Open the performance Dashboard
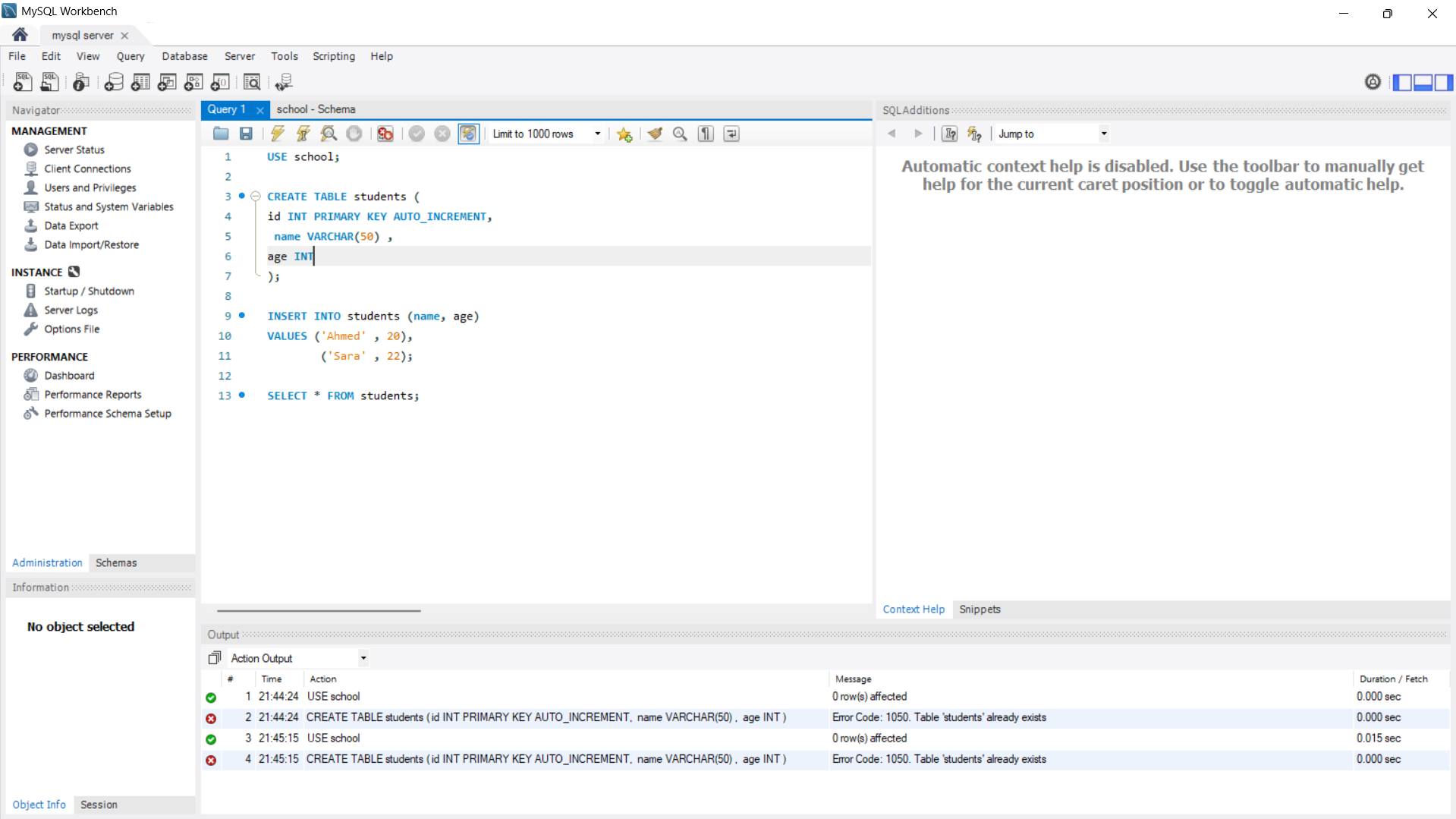The width and height of the screenshot is (1456, 819). click(69, 375)
